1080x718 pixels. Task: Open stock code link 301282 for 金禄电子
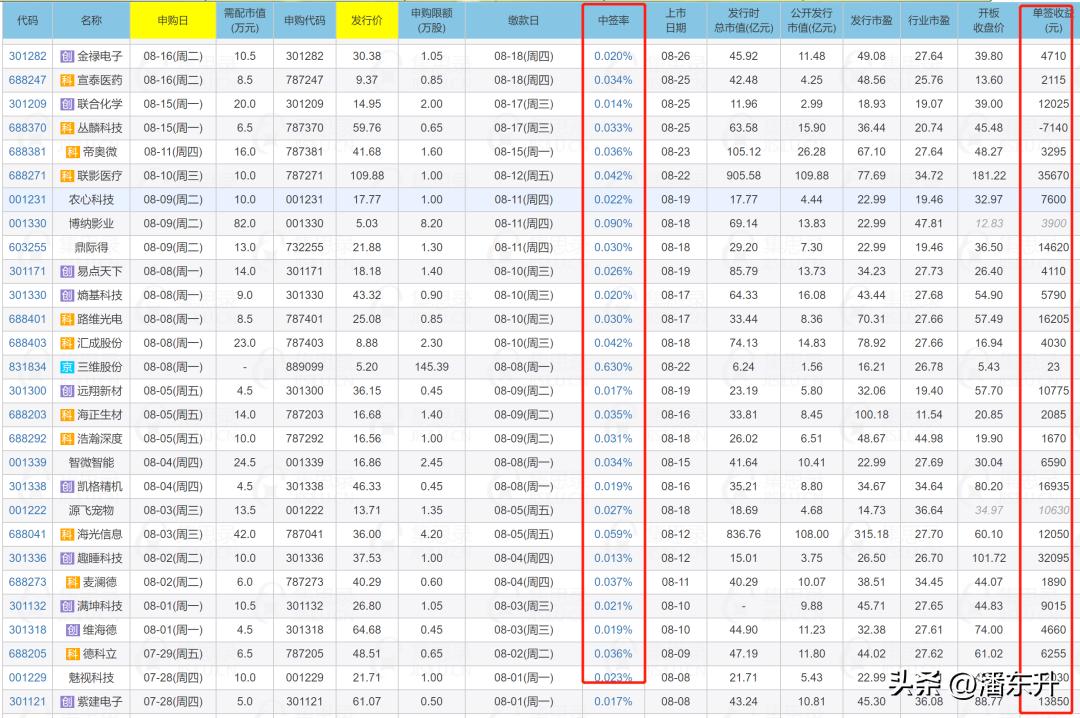[x=28, y=58]
